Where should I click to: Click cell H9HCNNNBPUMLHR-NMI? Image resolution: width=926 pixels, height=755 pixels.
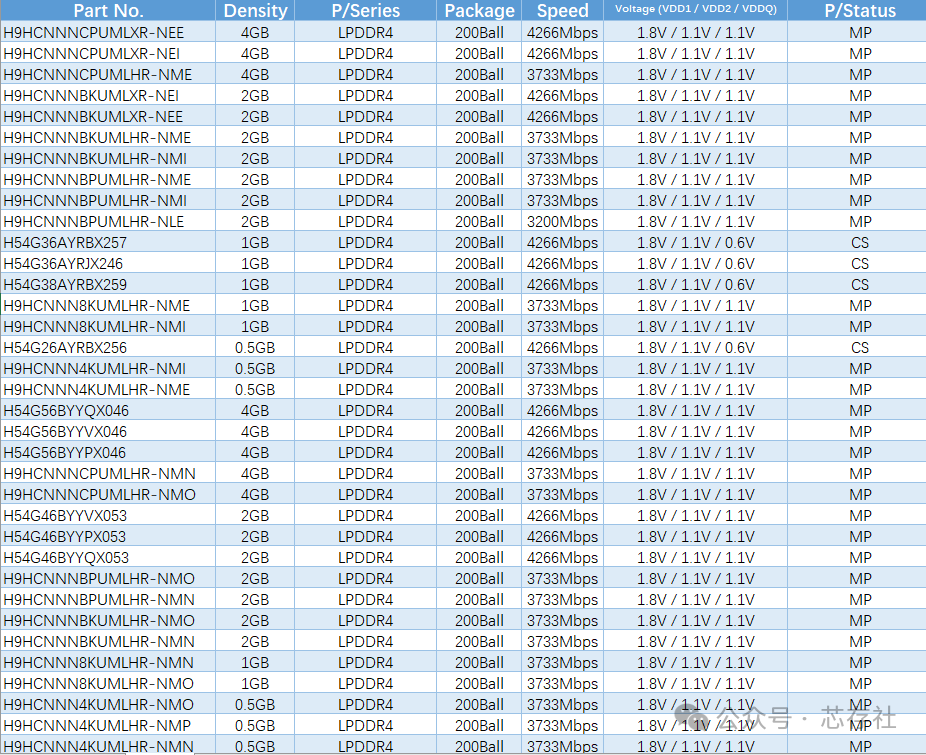pos(108,200)
